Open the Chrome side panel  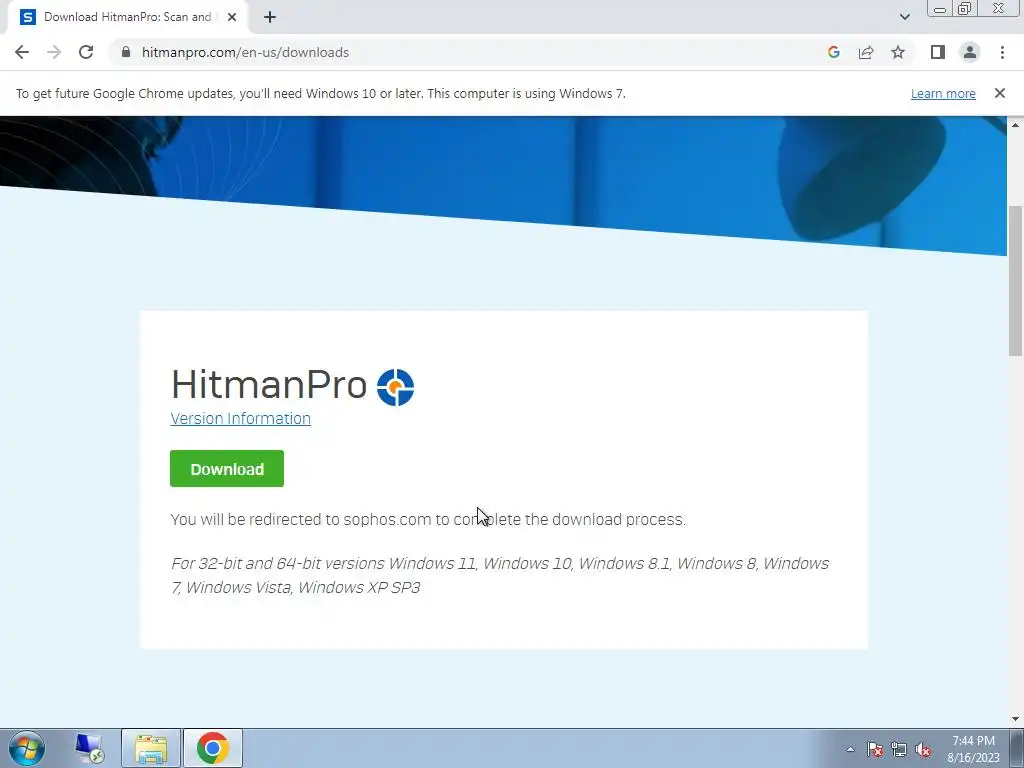click(938, 52)
